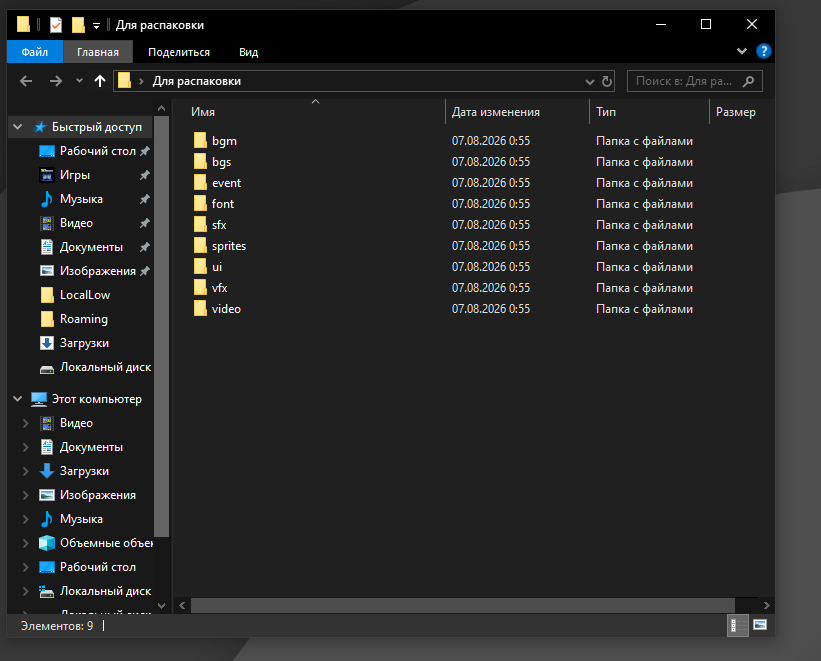This screenshot has height=661, width=821.
Task: Click the Документы icon in Quick access
Action: click(x=47, y=247)
